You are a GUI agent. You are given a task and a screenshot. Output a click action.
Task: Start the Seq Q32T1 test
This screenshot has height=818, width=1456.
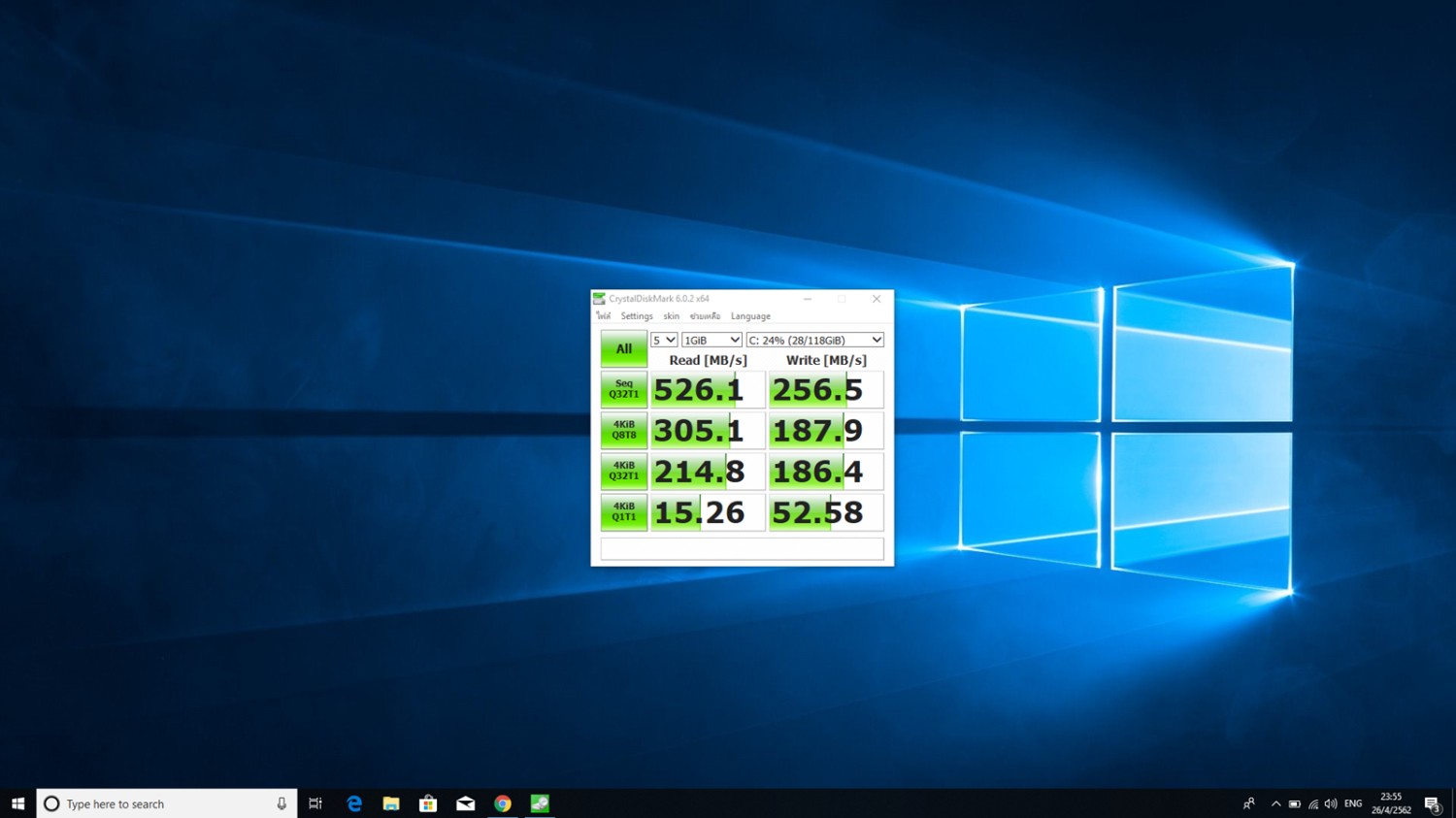pos(623,389)
